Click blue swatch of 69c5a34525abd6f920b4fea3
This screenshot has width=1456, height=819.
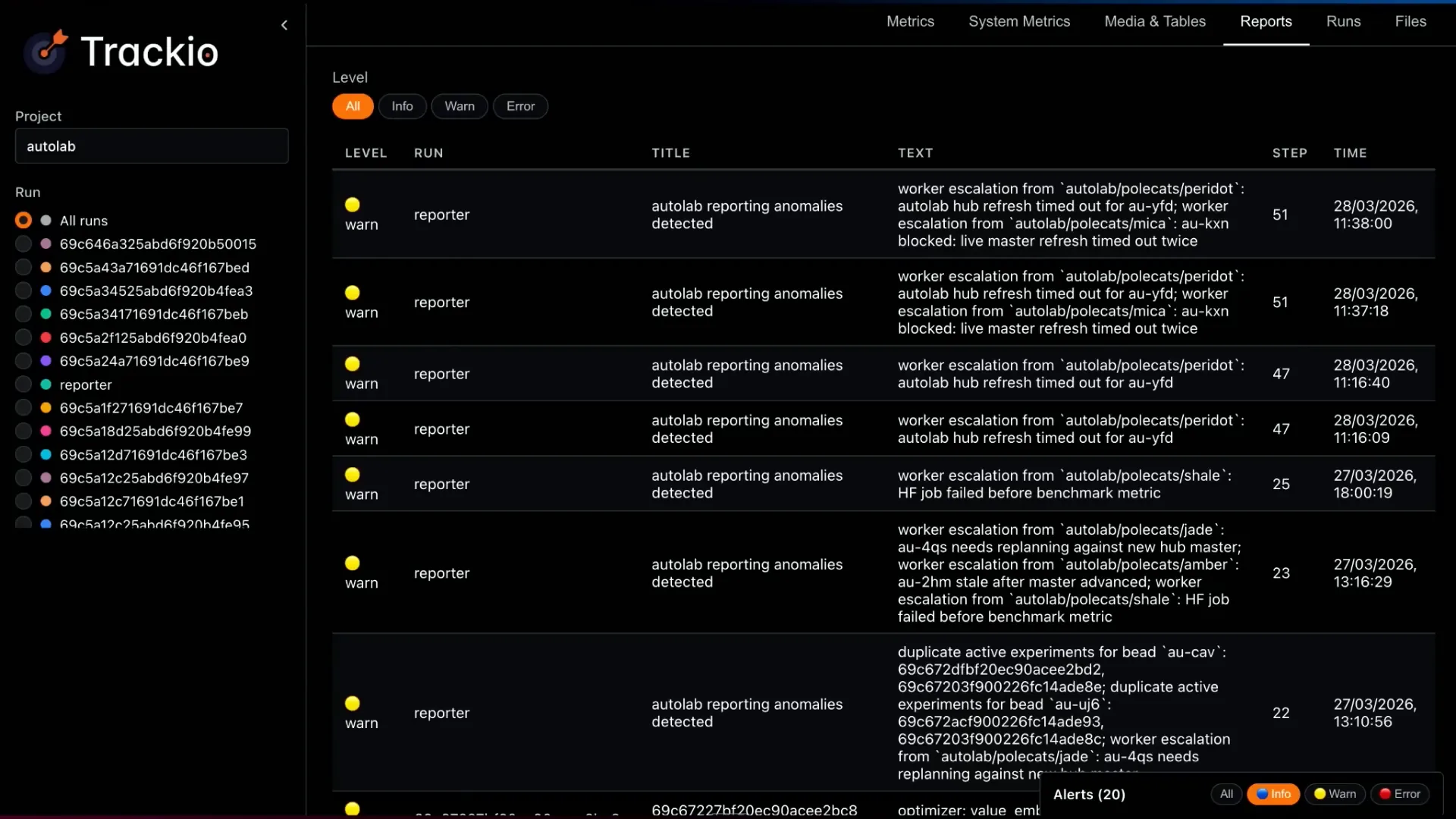click(45, 290)
